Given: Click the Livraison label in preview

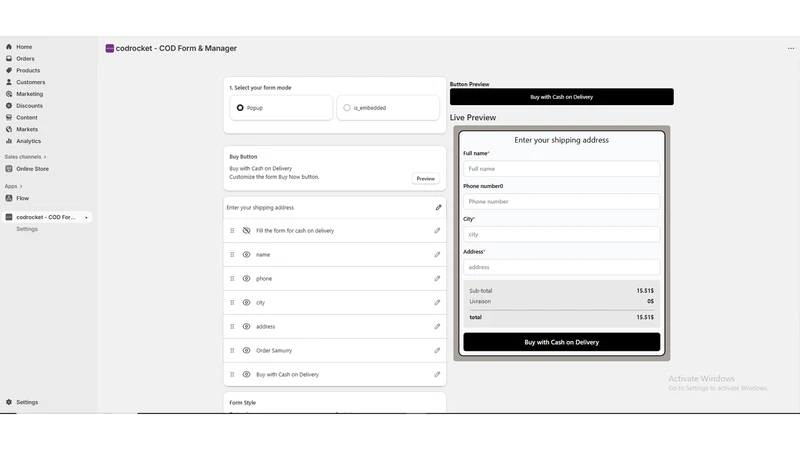Looking at the screenshot, I should [480, 302].
